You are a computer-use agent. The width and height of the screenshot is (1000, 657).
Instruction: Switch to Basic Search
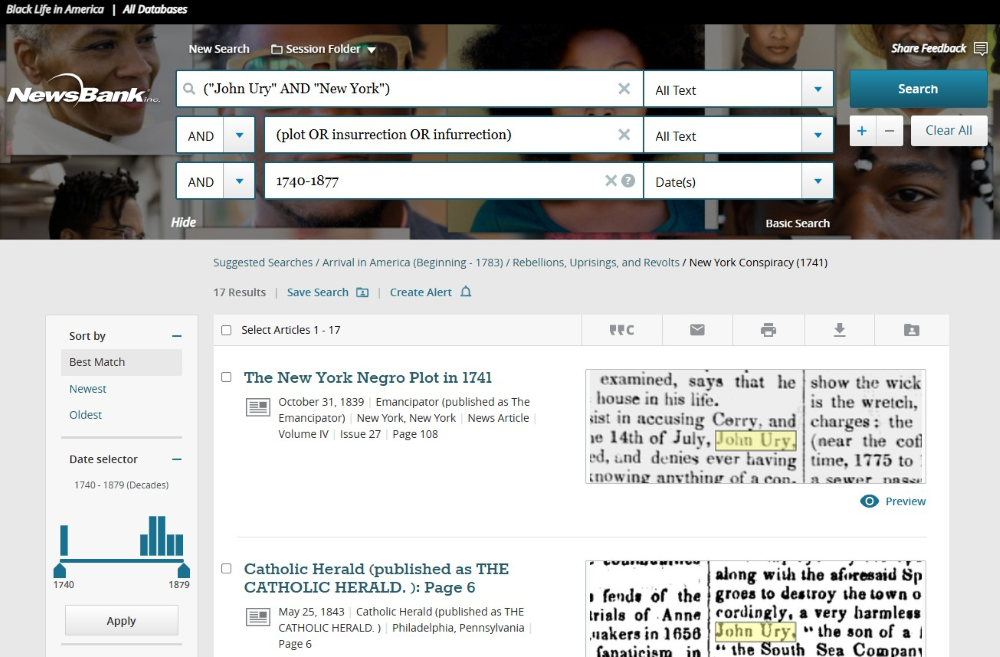coord(797,223)
